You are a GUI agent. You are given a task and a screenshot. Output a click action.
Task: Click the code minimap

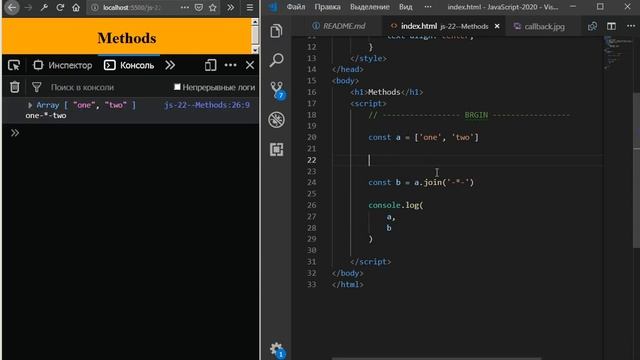[x=618, y=53]
